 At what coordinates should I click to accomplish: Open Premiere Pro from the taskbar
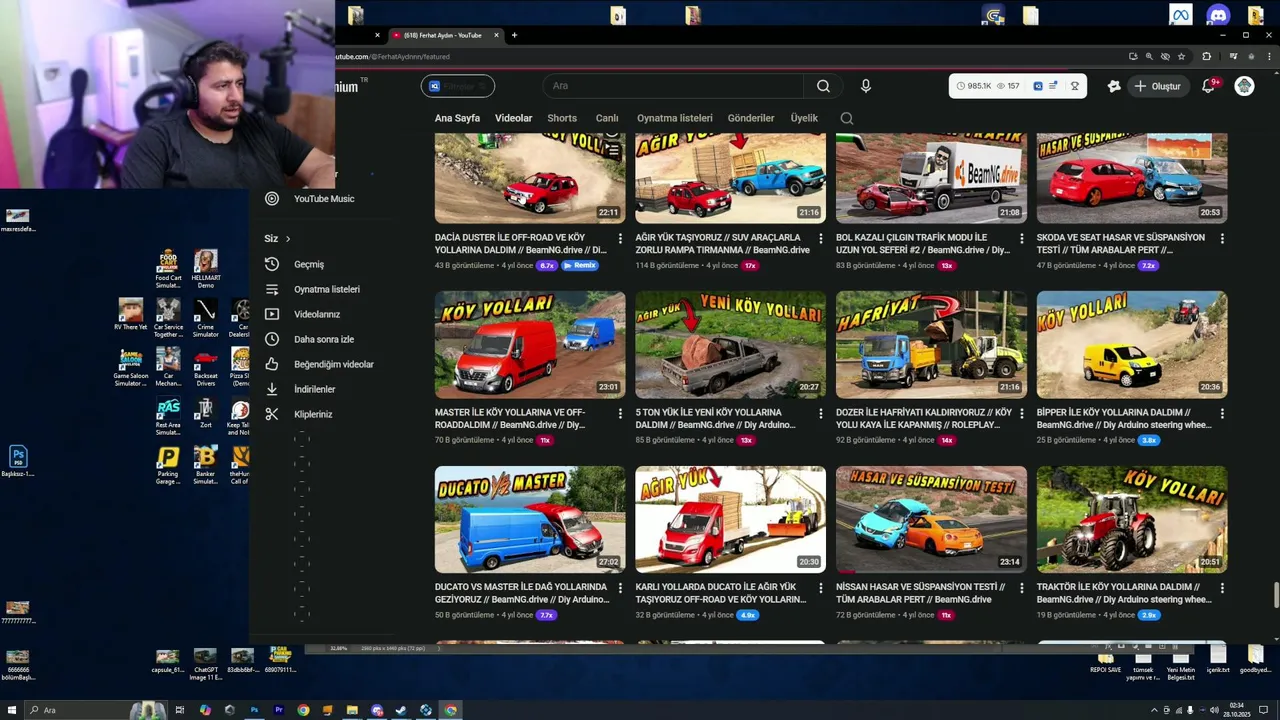pos(279,710)
